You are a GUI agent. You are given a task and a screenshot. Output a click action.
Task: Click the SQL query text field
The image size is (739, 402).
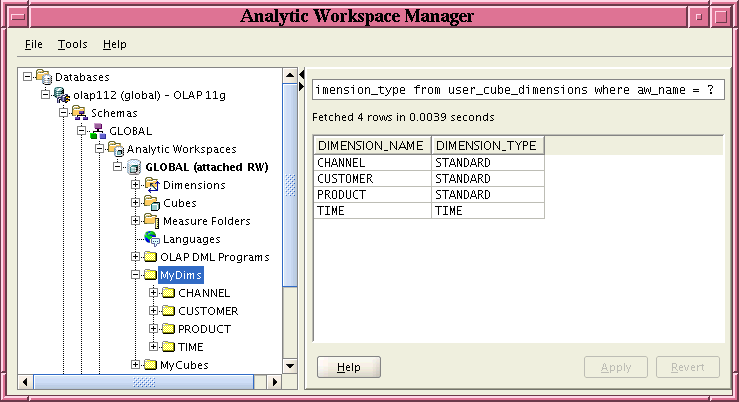point(518,90)
